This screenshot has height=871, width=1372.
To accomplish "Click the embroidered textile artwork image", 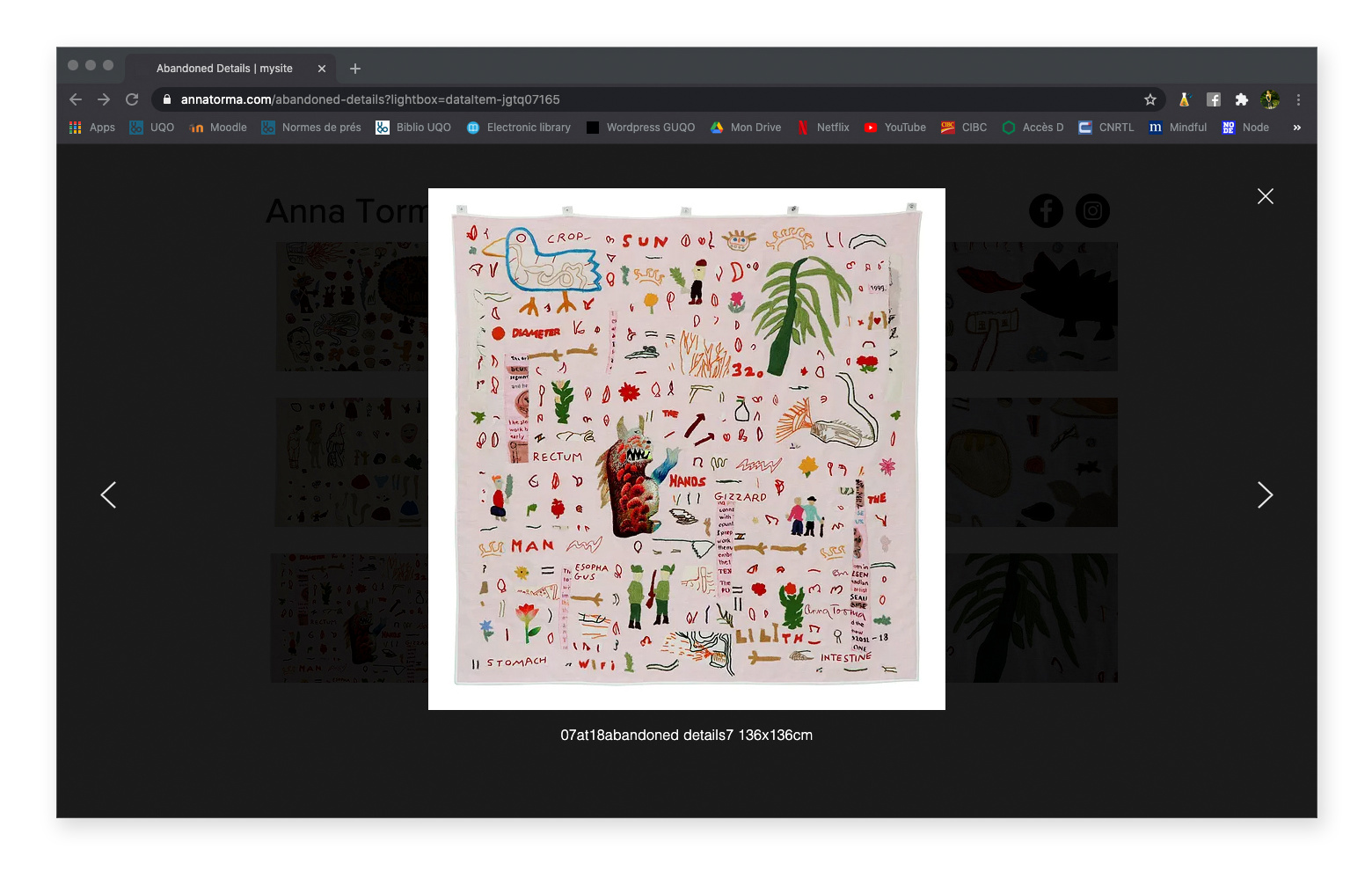I will point(687,449).
